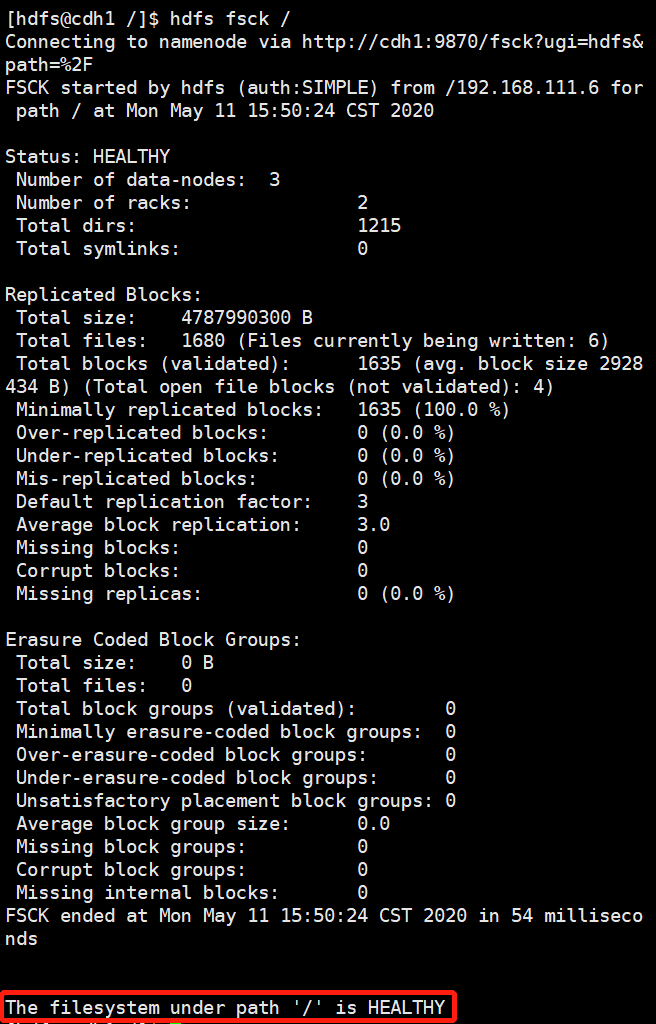The image size is (656, 1024).
Task: Click the 'Mis-replicated blocks:' line
Action: pos(235,479)
